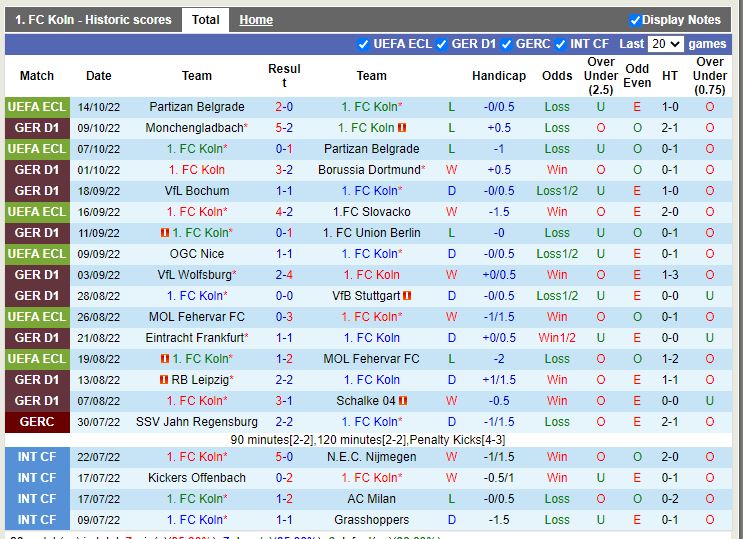Screen dimensions: 743x539
Task: Uncheck the GERC filter checkbox
Action: [x=506, y=44]
